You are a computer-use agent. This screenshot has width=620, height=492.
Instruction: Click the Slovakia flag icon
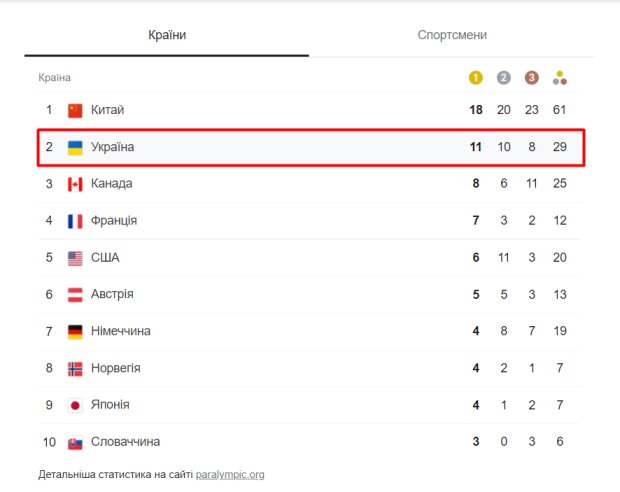[x=75, y=442]
